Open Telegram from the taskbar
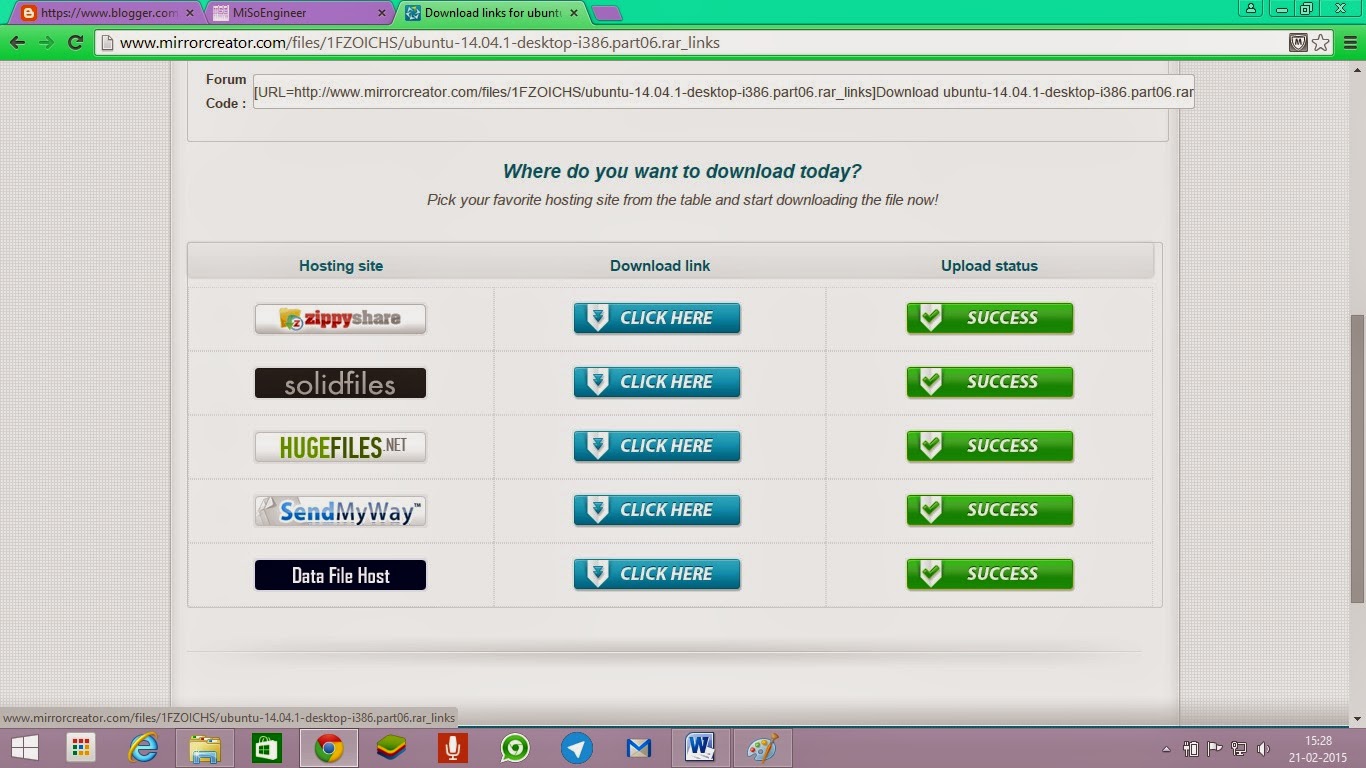The width and height of the screenshot is (1366, 768). point(577,747)
